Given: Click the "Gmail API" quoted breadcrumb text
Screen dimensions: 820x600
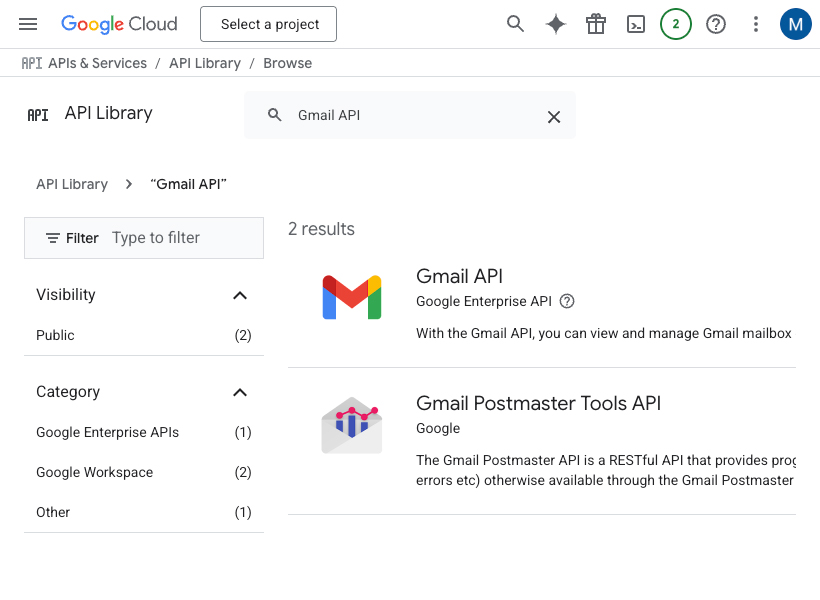Looking at the screenshot, I should (188, 184).
